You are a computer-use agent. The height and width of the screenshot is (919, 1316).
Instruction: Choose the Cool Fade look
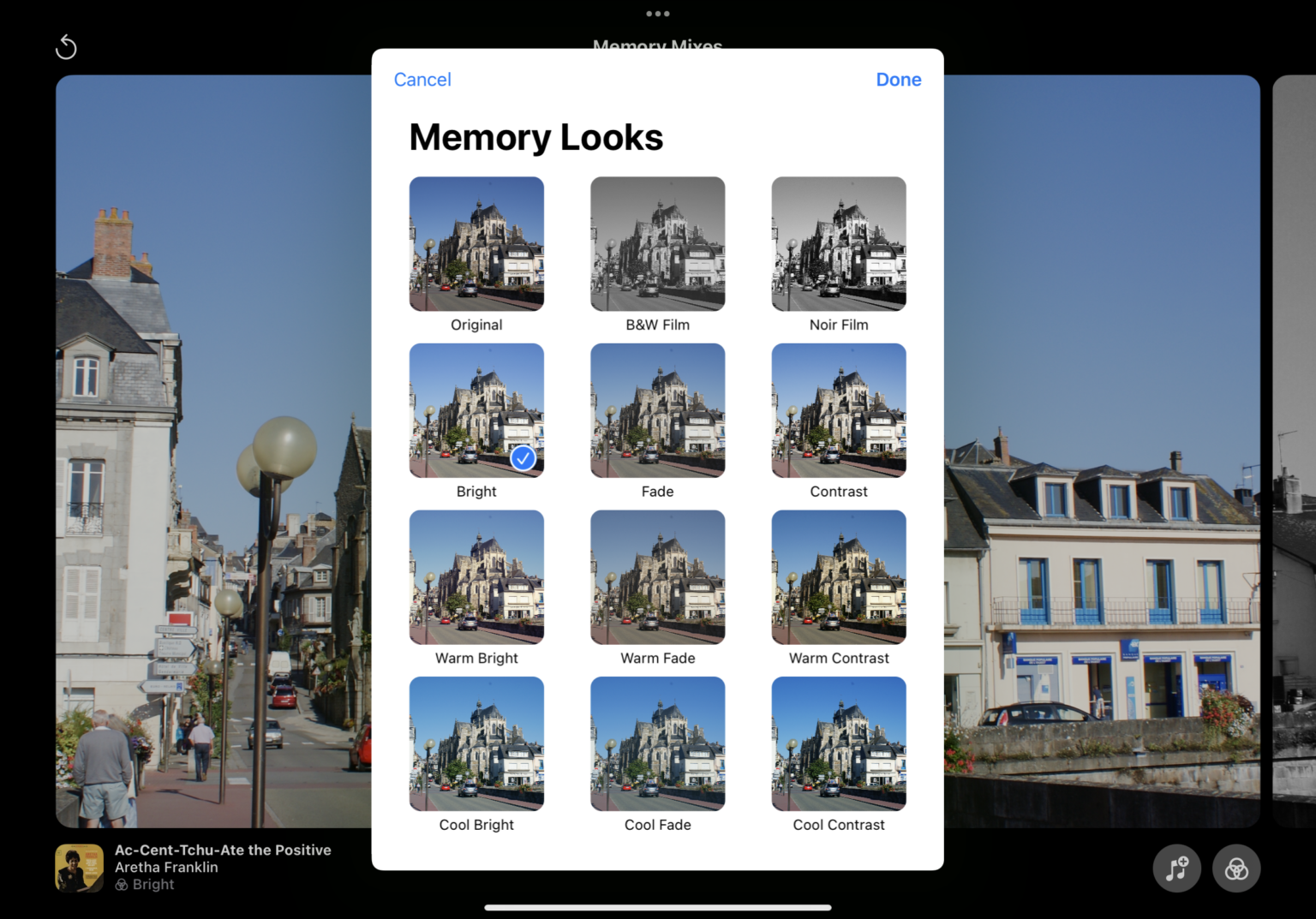click(x=657, y=743)
